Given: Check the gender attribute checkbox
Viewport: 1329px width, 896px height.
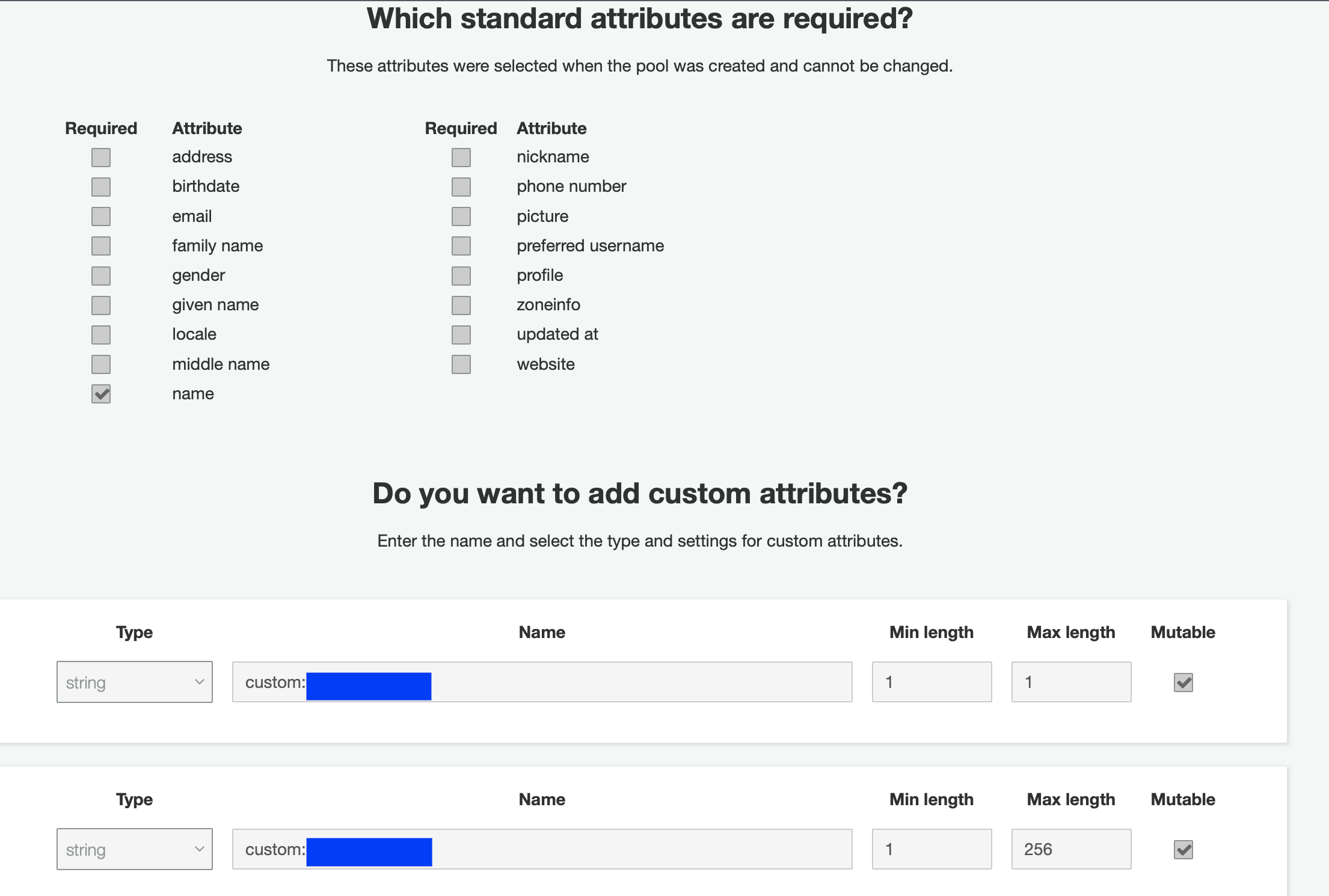Looking at the screenshot, I should [100, 275].
